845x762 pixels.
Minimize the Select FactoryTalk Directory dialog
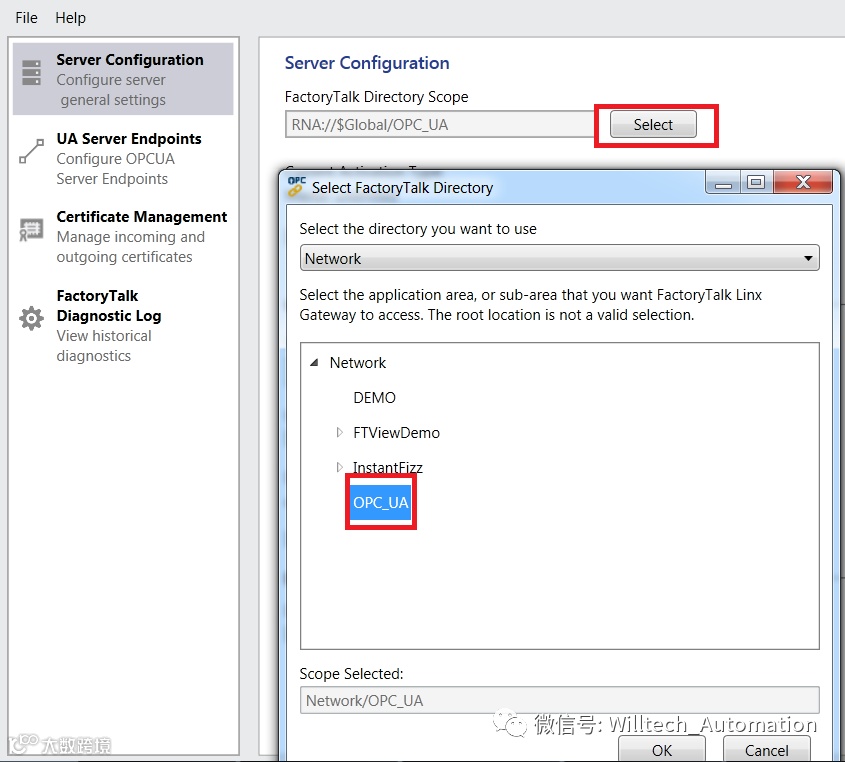pos(723,183)
